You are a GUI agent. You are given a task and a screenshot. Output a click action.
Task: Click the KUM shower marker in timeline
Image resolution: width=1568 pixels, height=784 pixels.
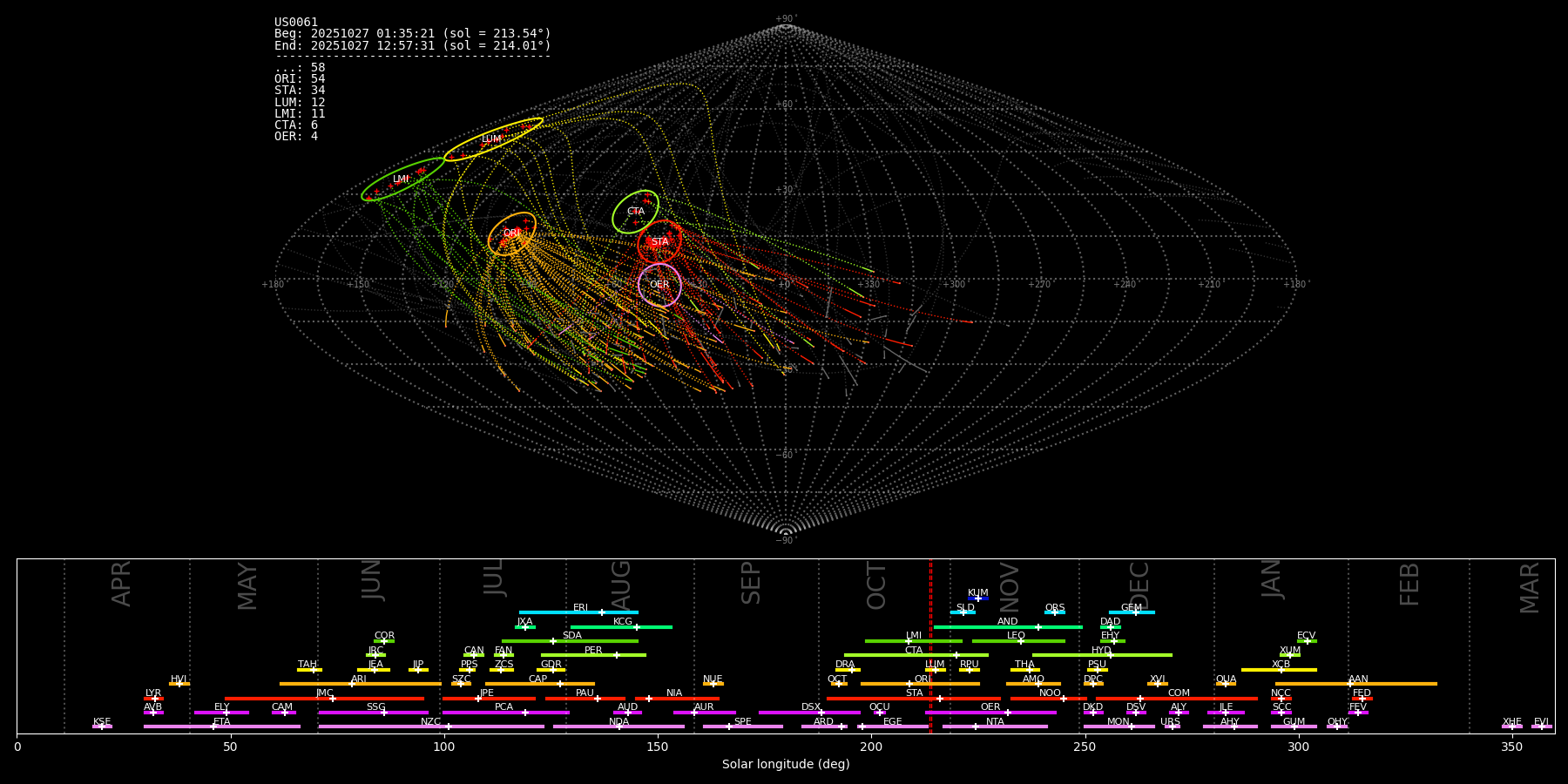(x=978, y=598)
